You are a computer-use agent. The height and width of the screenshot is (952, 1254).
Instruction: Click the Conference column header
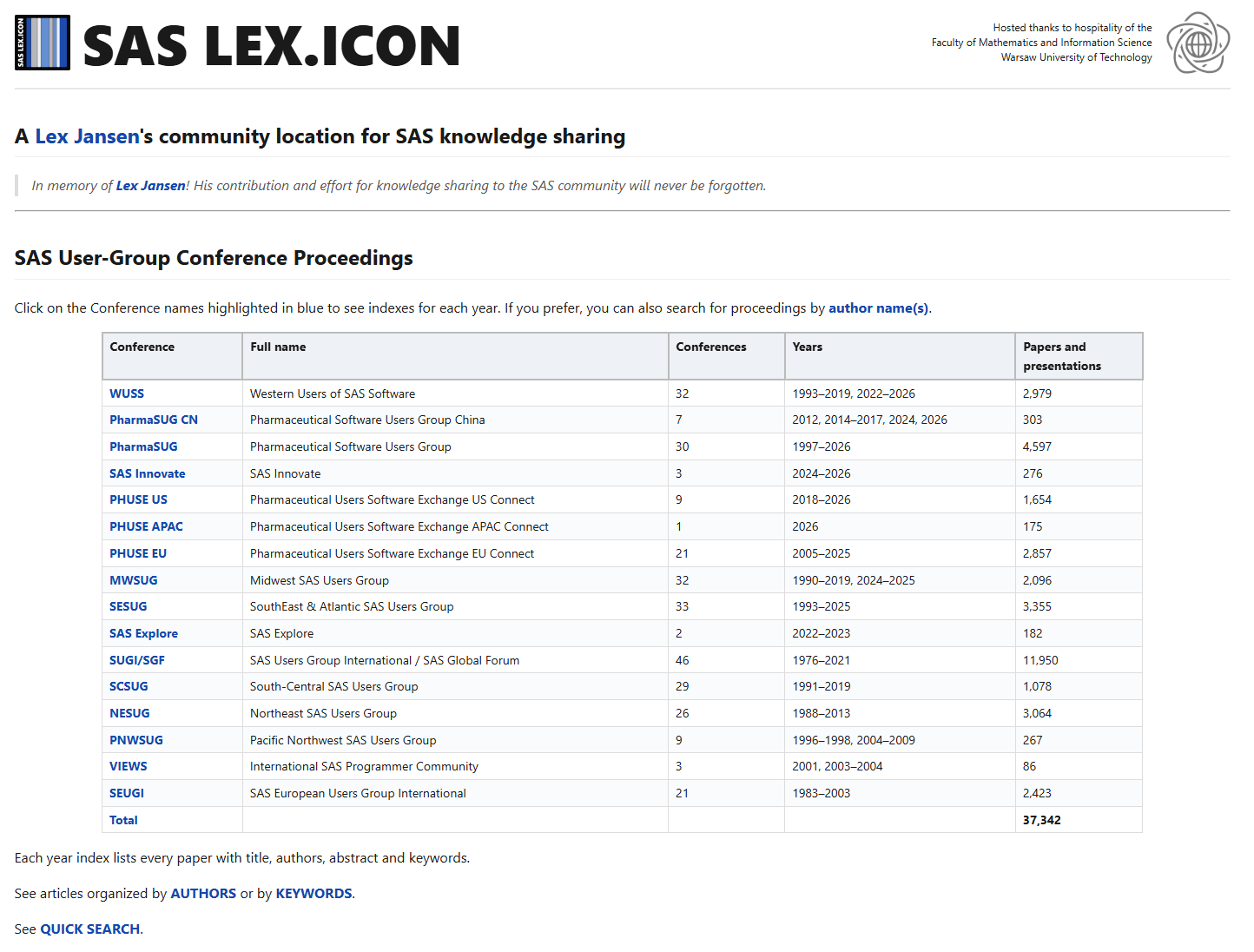click(172, 356)
